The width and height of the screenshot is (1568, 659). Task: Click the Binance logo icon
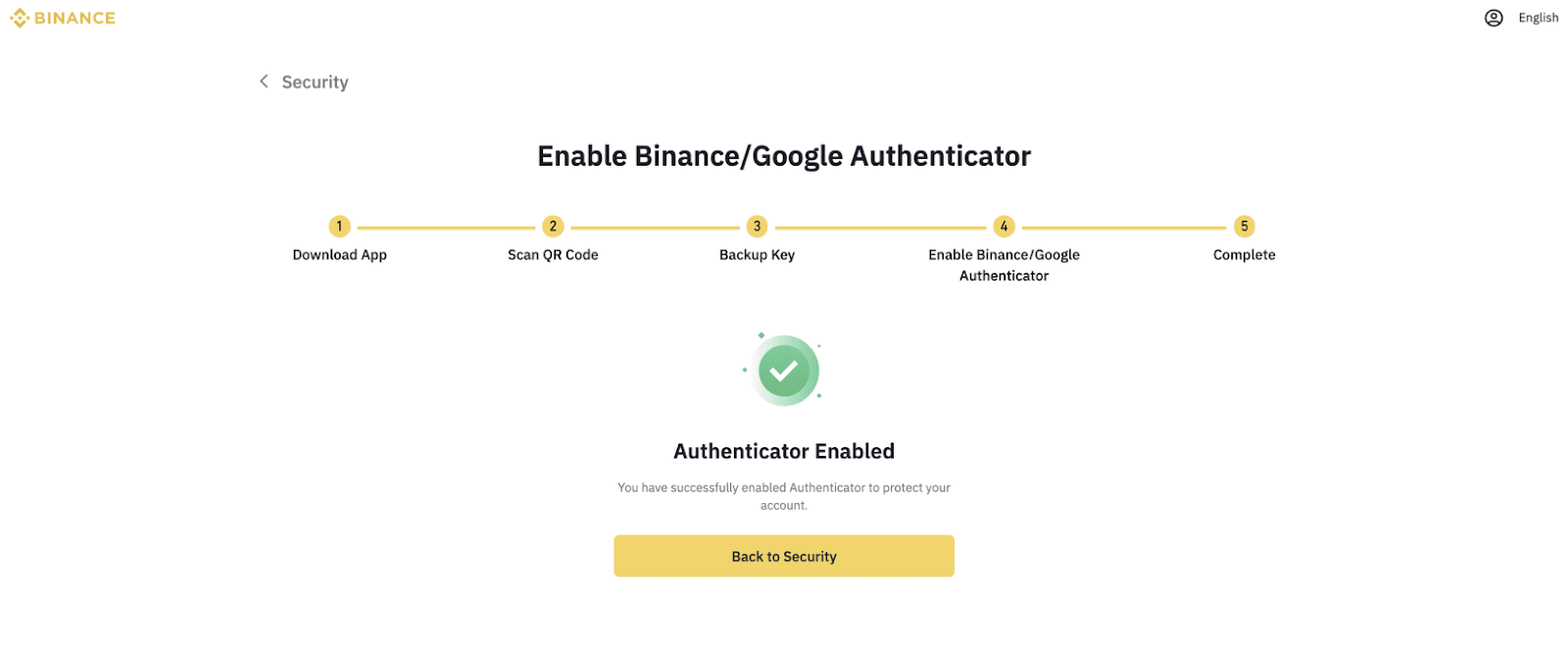(19, 18)
